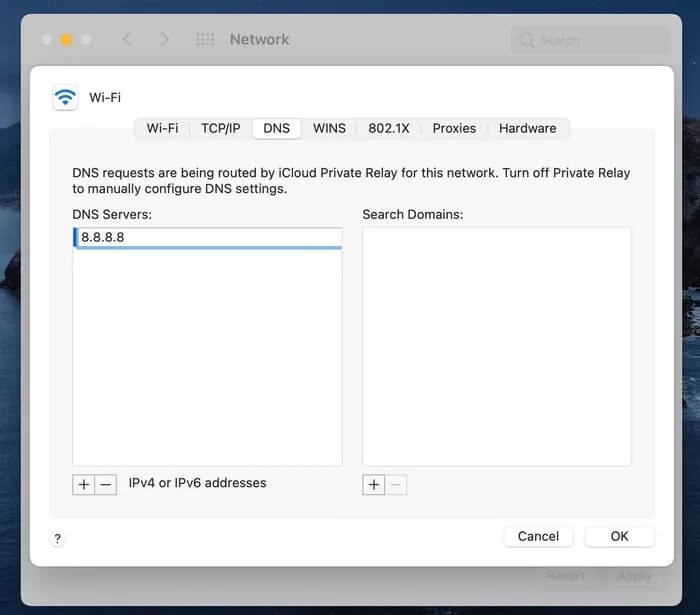Click the Search field in Network window
The height and width of the screenshot is (615, 700).
[589, 40]
